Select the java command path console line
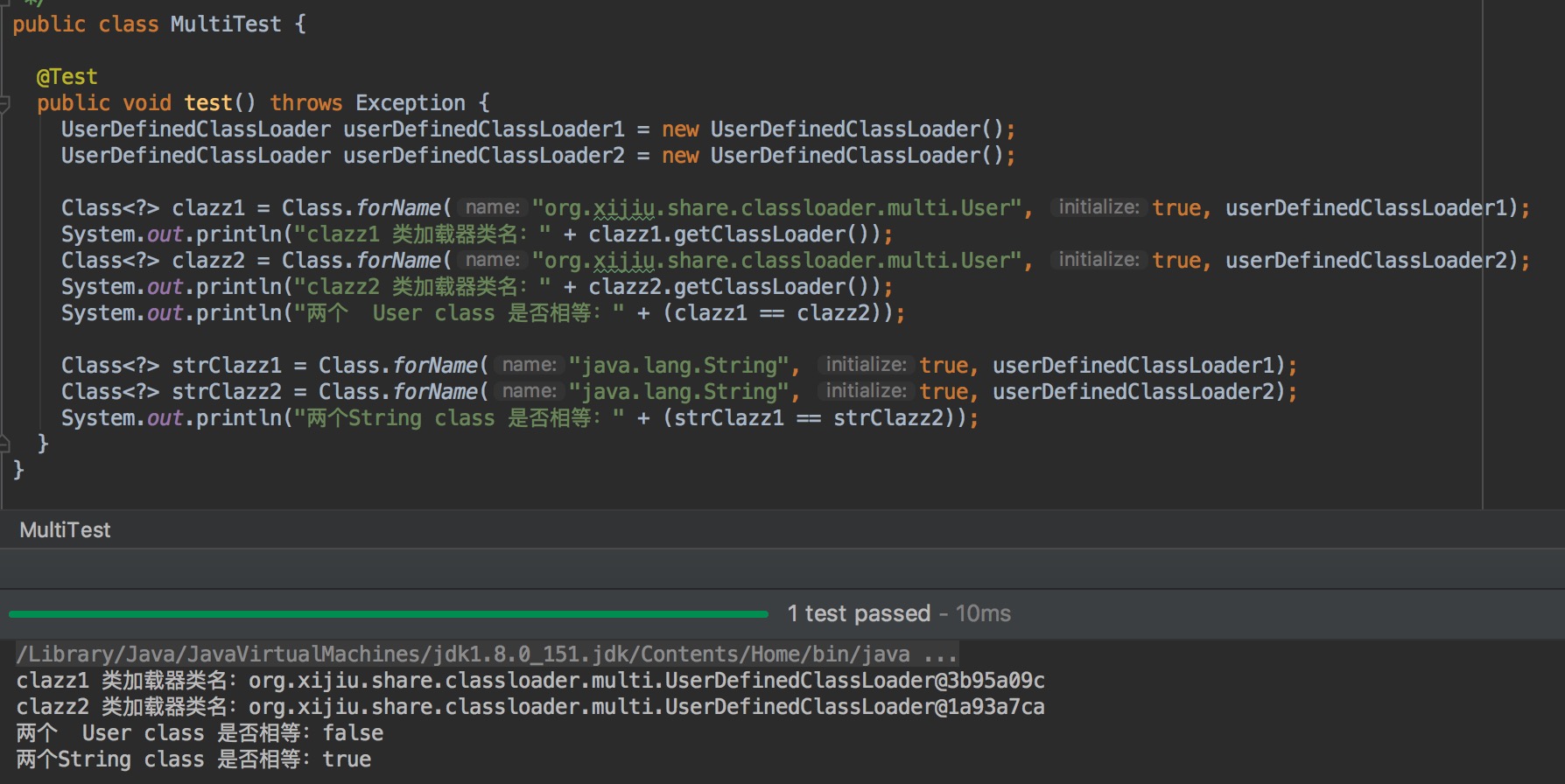Image resolution: width=1565 pixels, height=784 pixels. (487, 654)
